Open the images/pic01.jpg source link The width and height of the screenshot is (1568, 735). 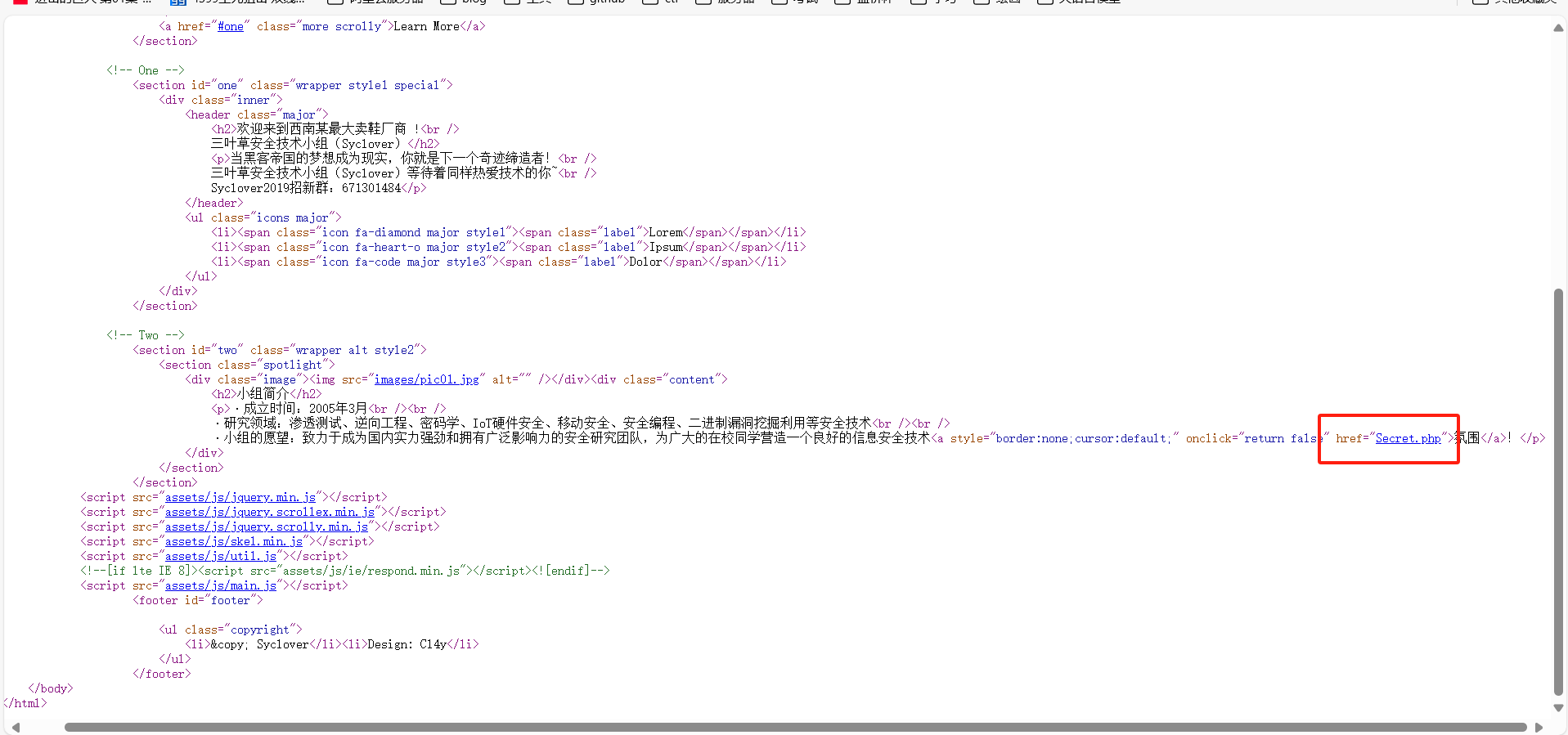[x=426, y=379]
